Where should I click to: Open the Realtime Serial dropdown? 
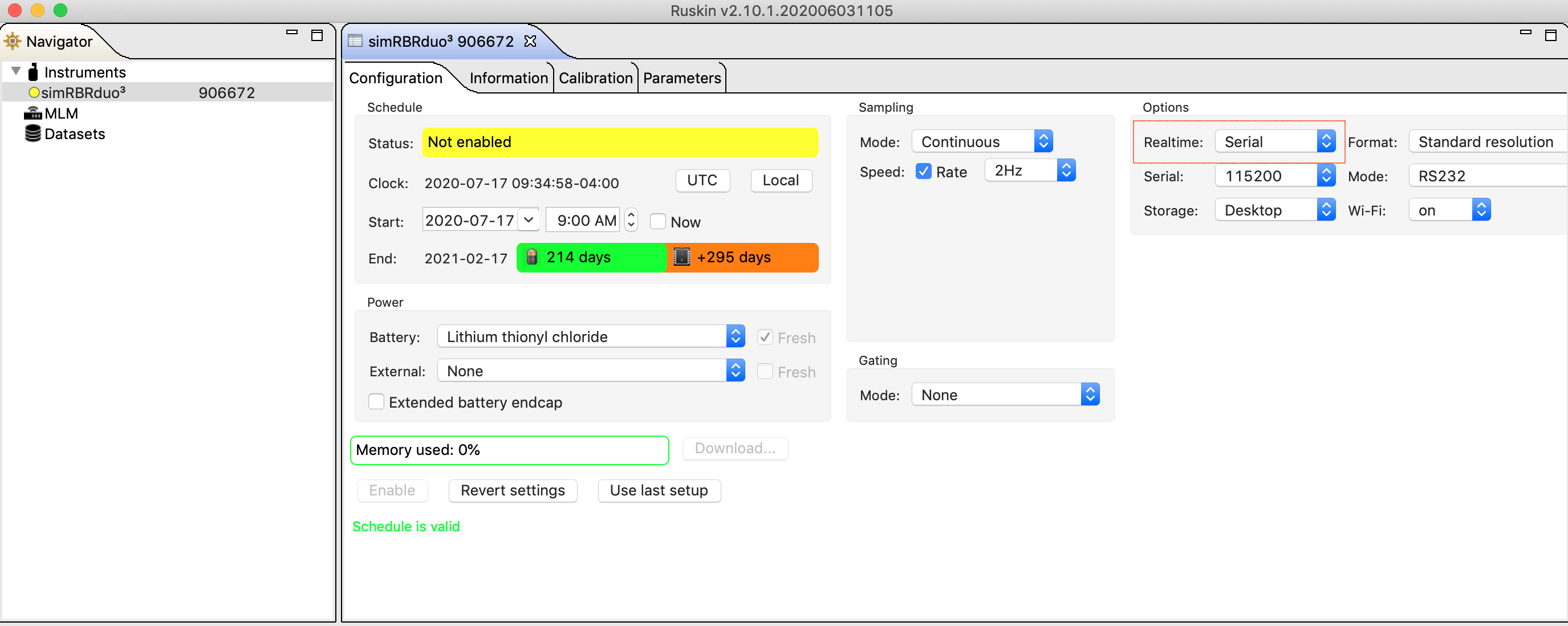[1274, 142]
